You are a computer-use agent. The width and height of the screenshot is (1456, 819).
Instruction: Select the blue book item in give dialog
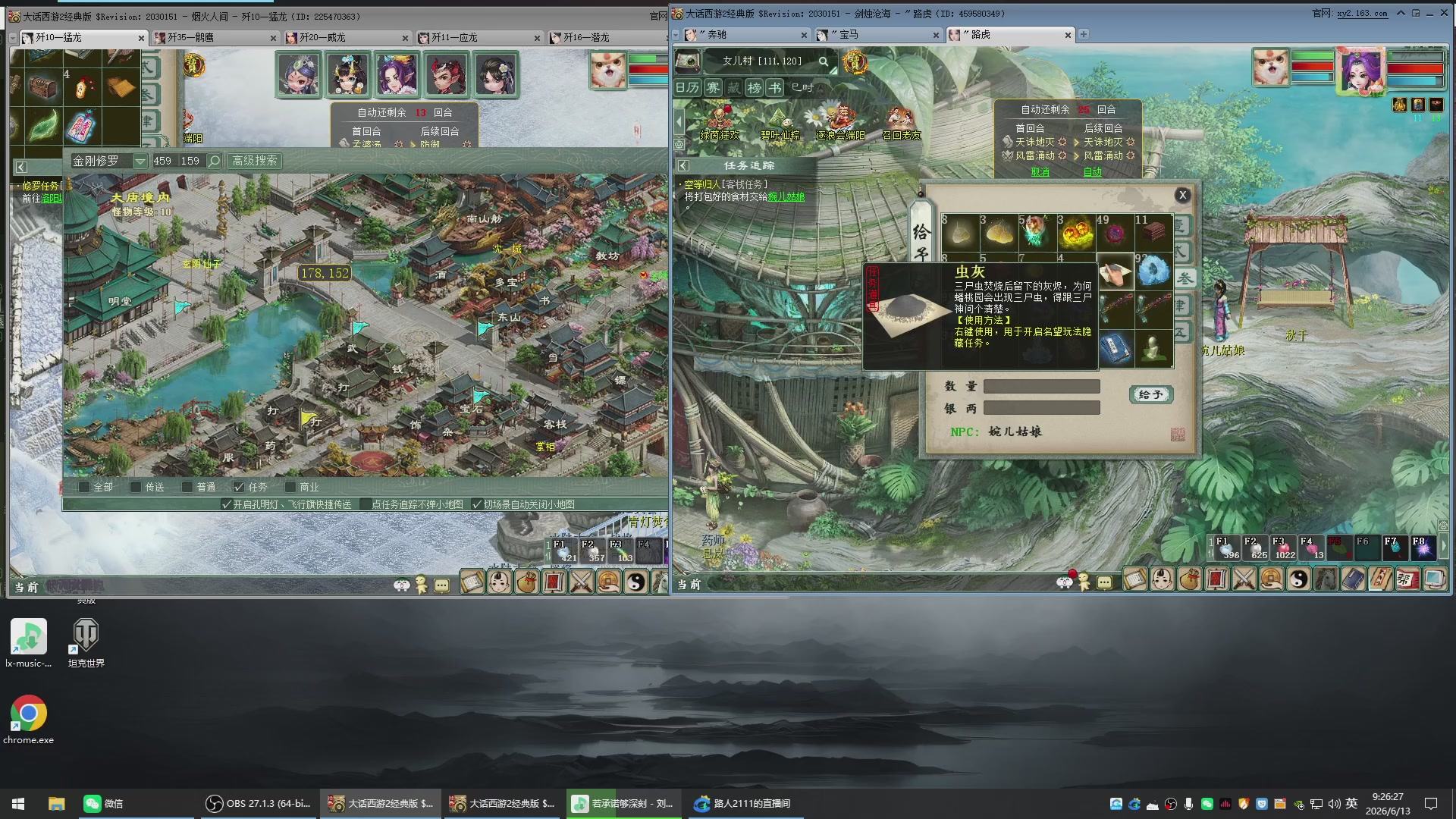1115,348
